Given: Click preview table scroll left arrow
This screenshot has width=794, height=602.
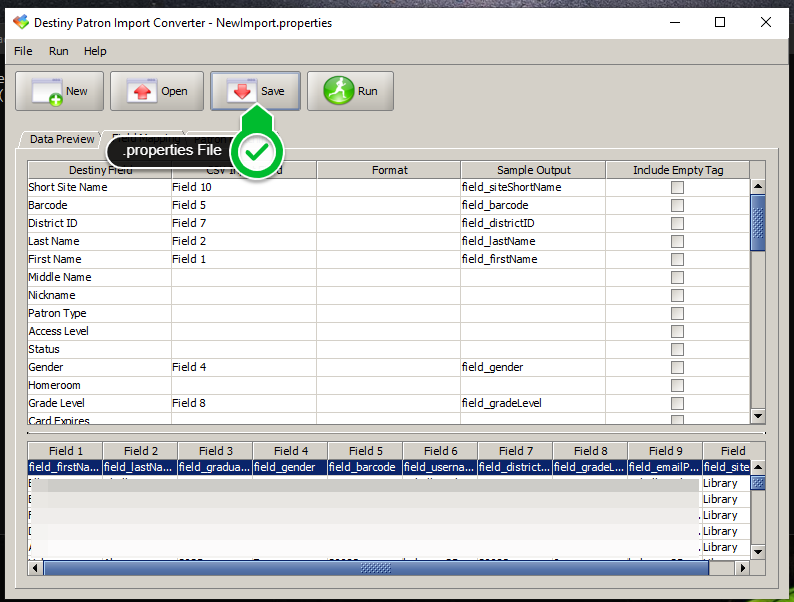Looking at the screenshot, I should (35, 568).
